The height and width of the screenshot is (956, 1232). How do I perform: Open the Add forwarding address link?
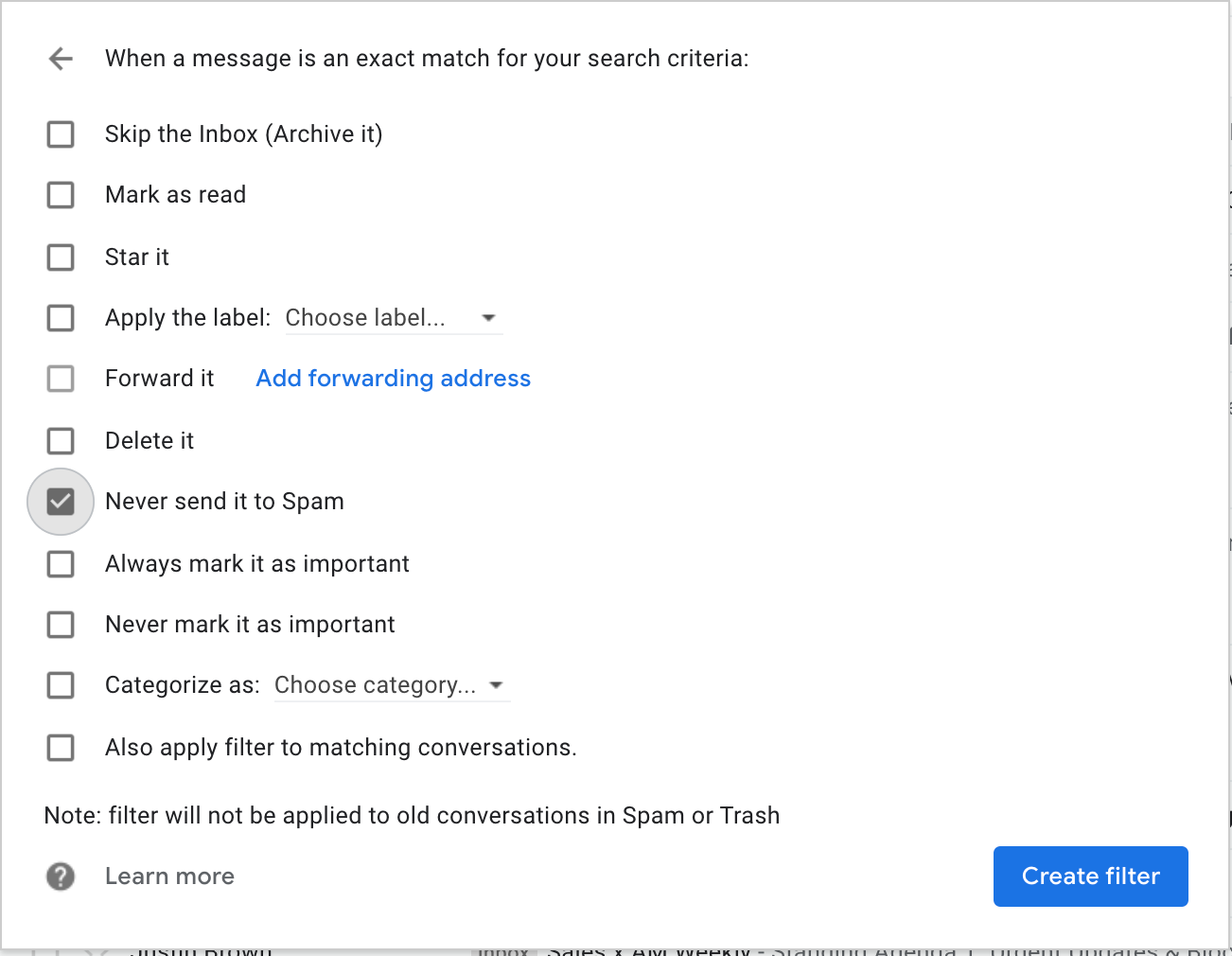[x=394, y=379]
